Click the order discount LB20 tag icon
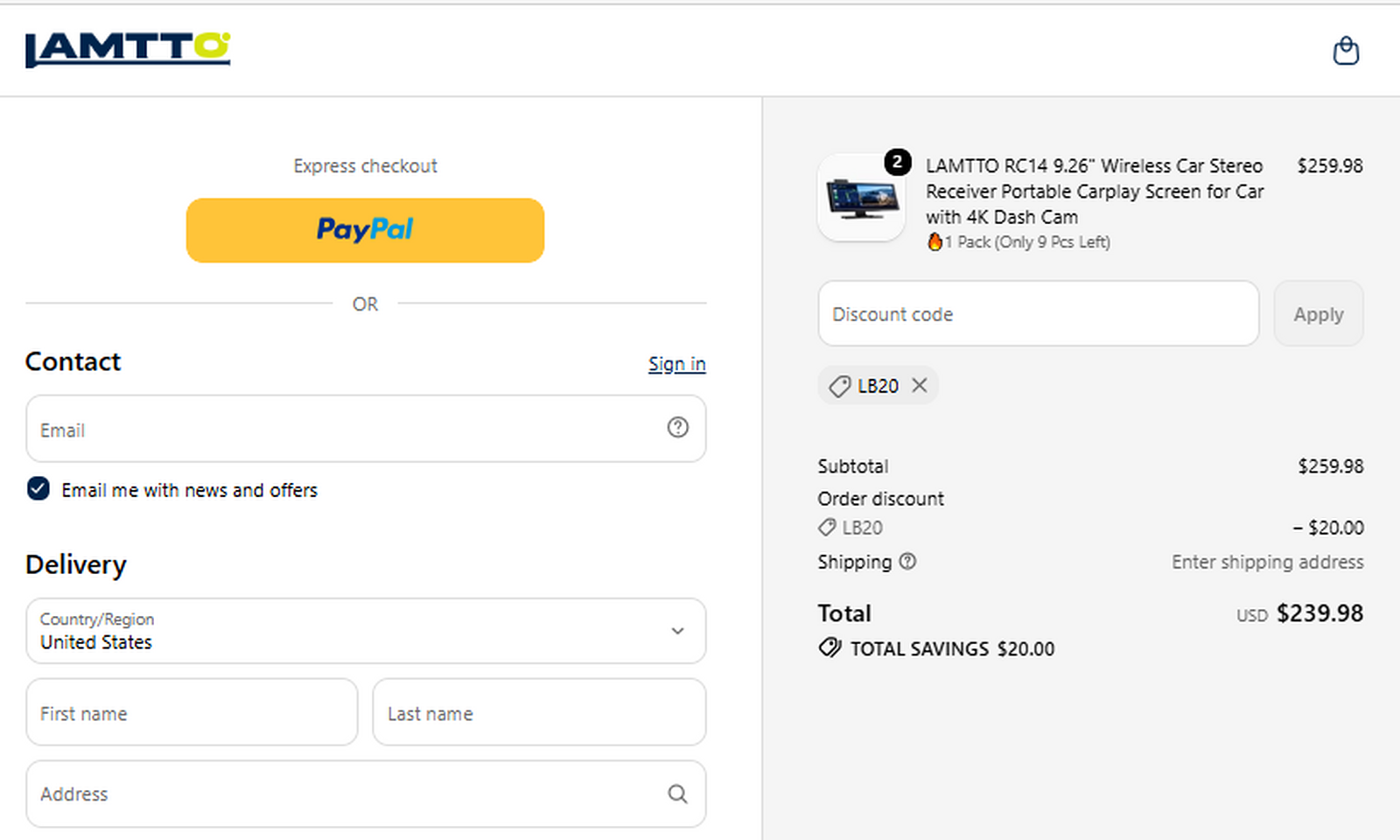 coord(827,528)
